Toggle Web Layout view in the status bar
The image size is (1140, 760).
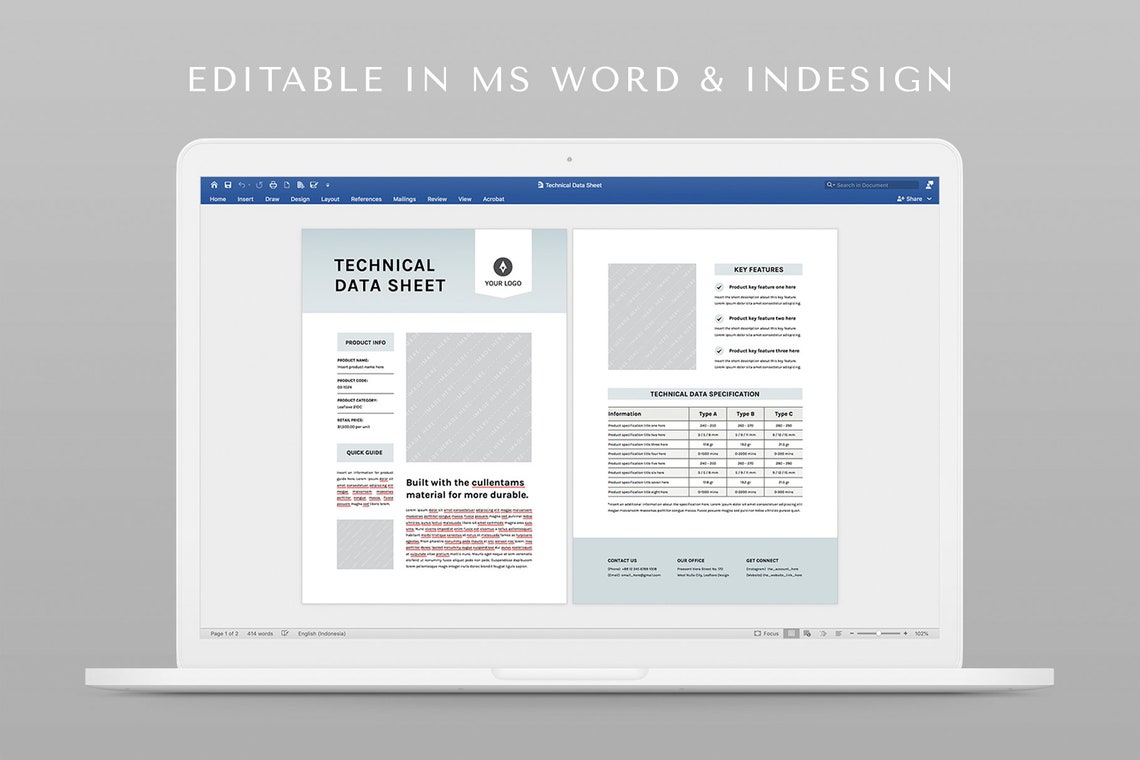tap(807, 633)
